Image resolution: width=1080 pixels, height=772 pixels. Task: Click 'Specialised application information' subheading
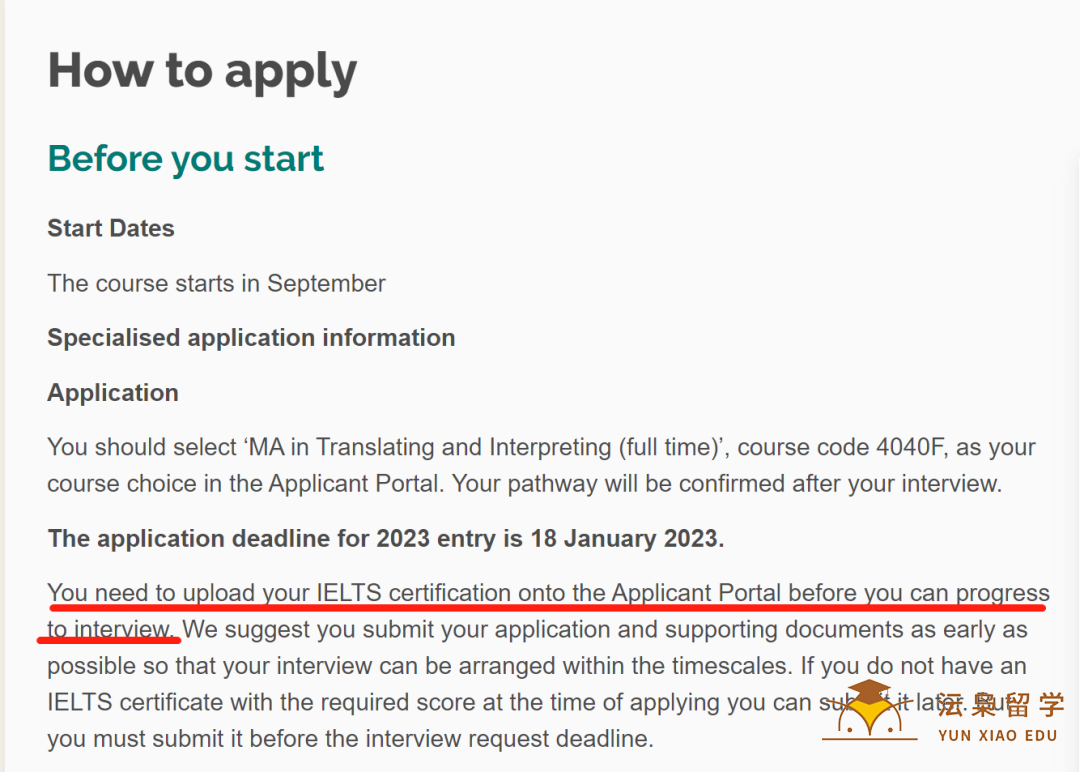point(251,338)
